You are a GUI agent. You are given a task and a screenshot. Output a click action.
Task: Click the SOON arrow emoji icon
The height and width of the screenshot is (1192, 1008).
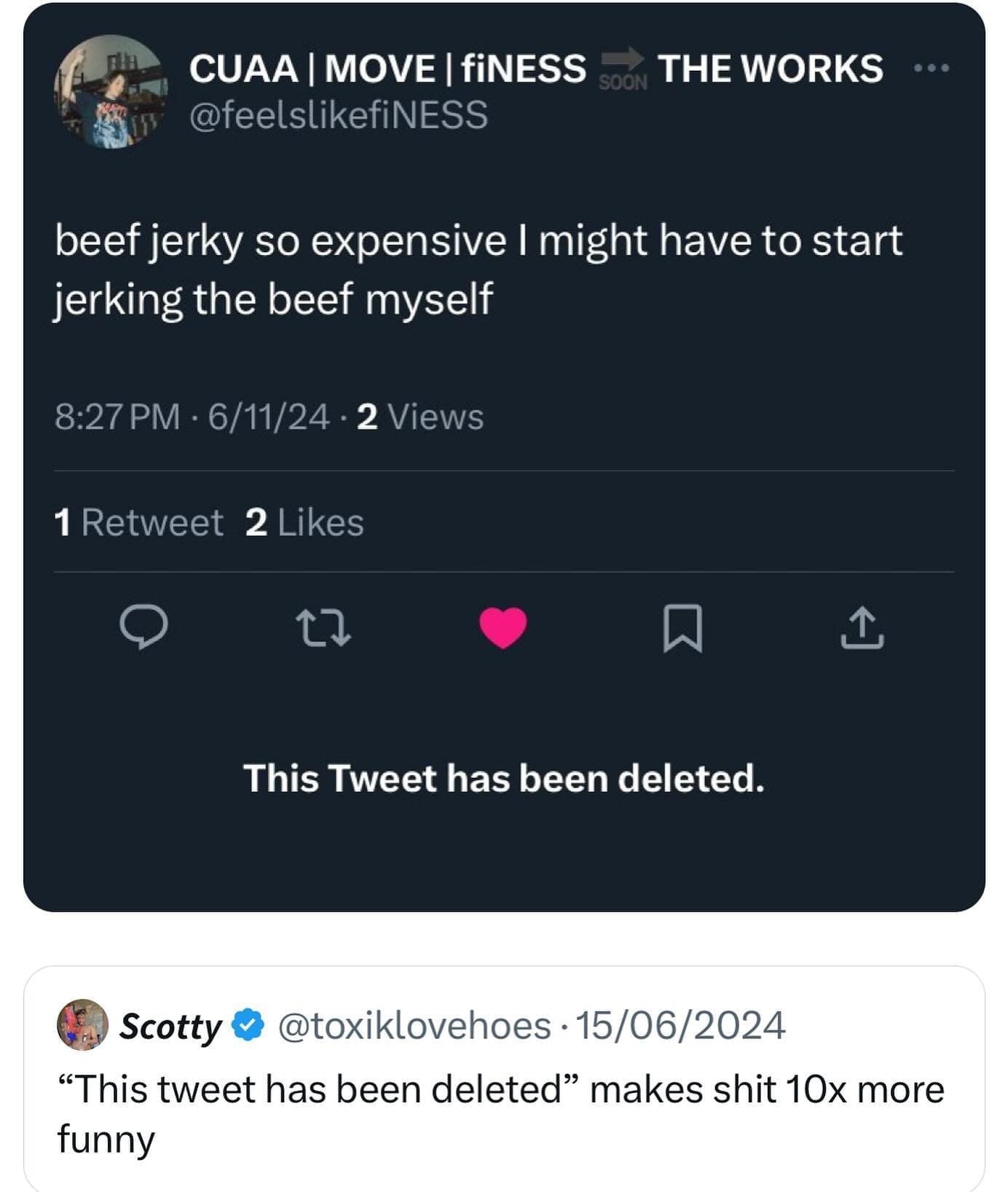(x=623, y=68)
